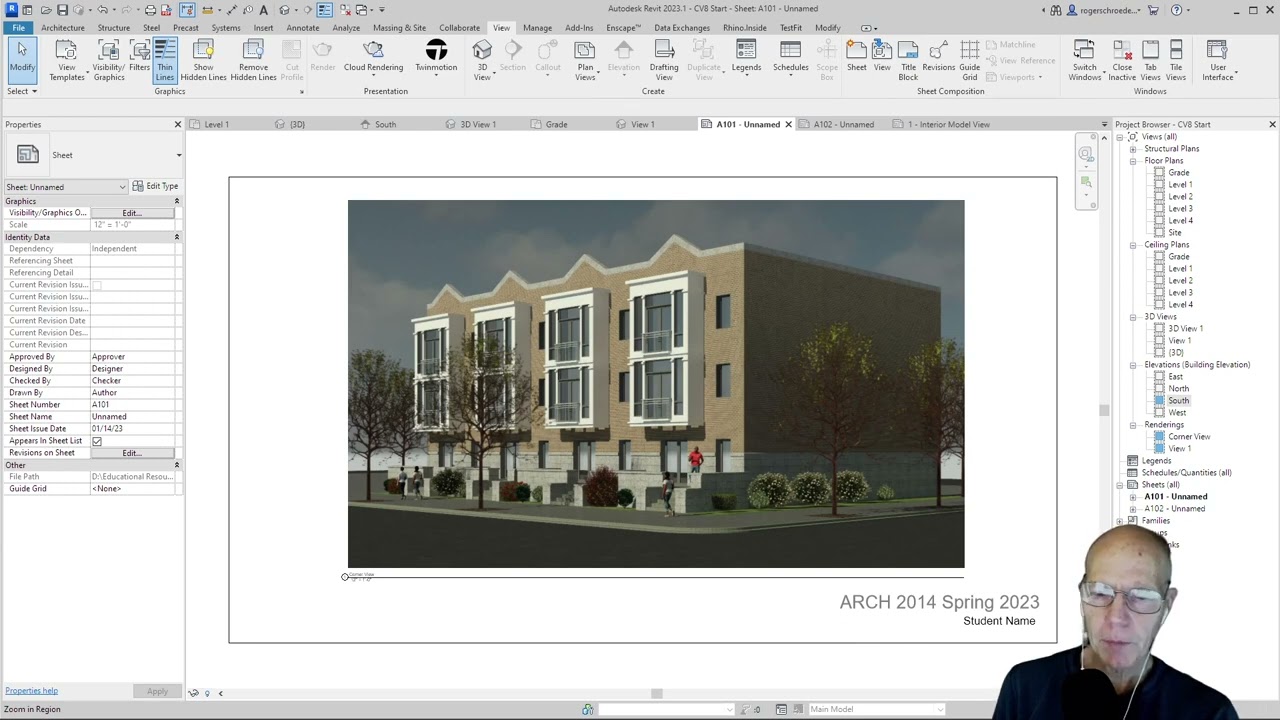
Task: Select Level 2 floor plan in browser
Action: tap(1180, 197)
